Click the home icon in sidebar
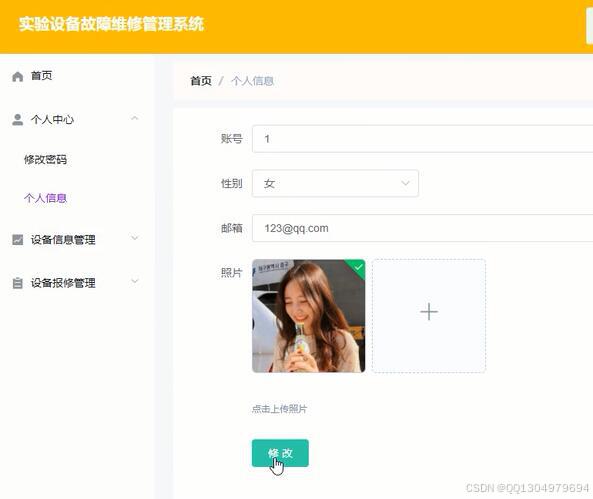Image resolution: width=593 pixels, height=499 pixels. [x=17, y=76]
